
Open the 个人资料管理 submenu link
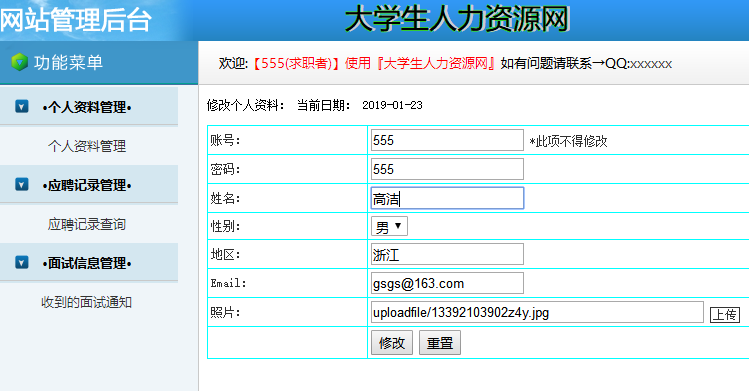point(87,146)
